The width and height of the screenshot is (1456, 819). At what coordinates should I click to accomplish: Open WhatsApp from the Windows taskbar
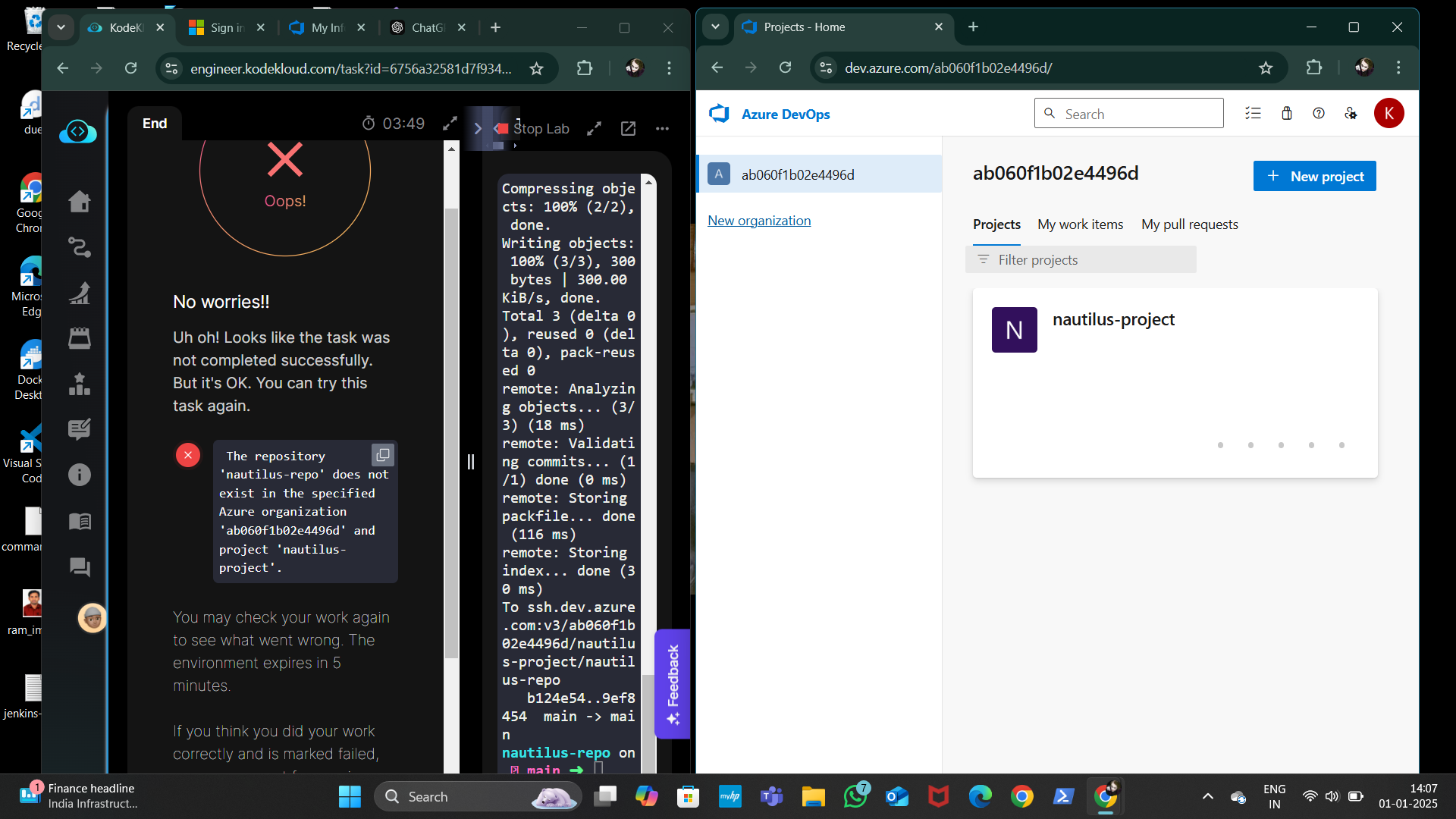[855, 797]
